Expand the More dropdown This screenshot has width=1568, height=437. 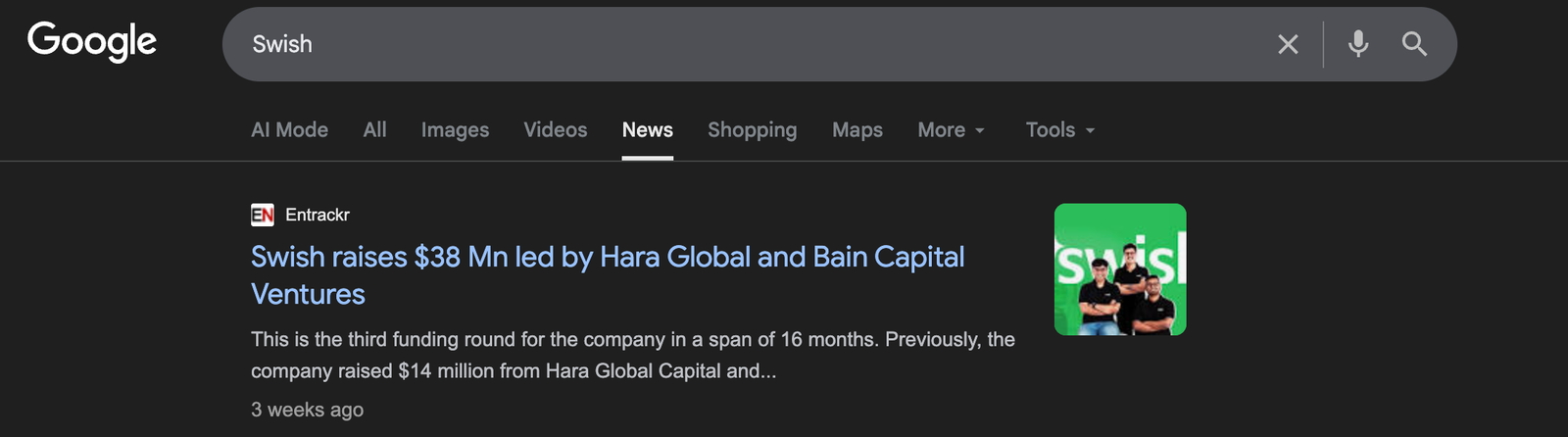951,130
